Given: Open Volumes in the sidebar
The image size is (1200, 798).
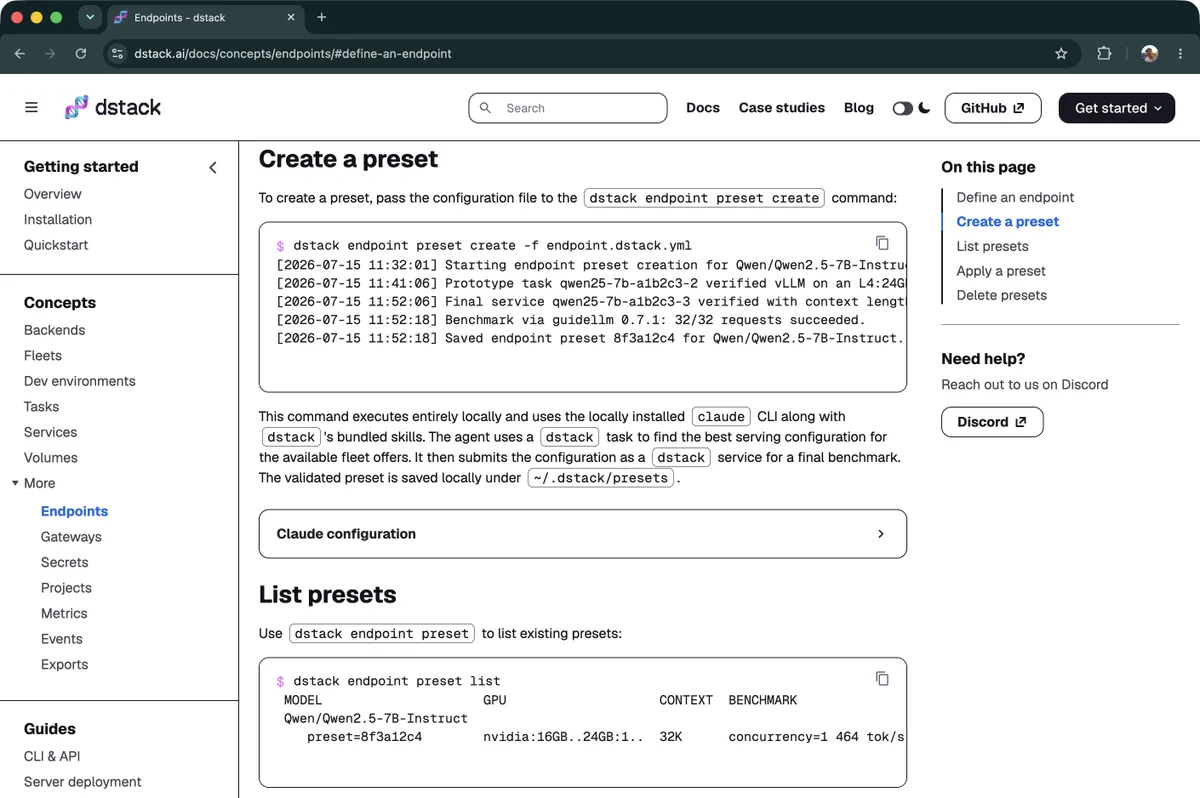Looking at the screenshot, I should (x=51, y=458).
